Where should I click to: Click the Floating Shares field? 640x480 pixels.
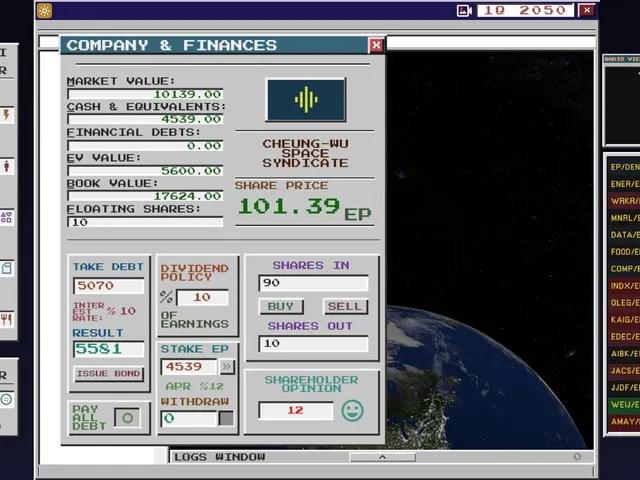coord(145,222)
